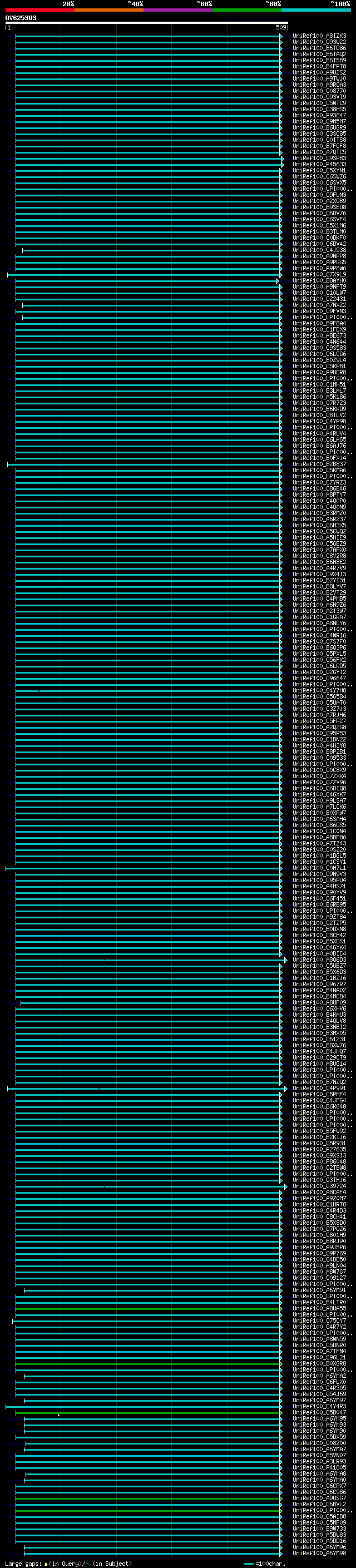Select hit label UniRef100_Q96L21
The width and height of the screenshot is (356, 1568).
319,1357
